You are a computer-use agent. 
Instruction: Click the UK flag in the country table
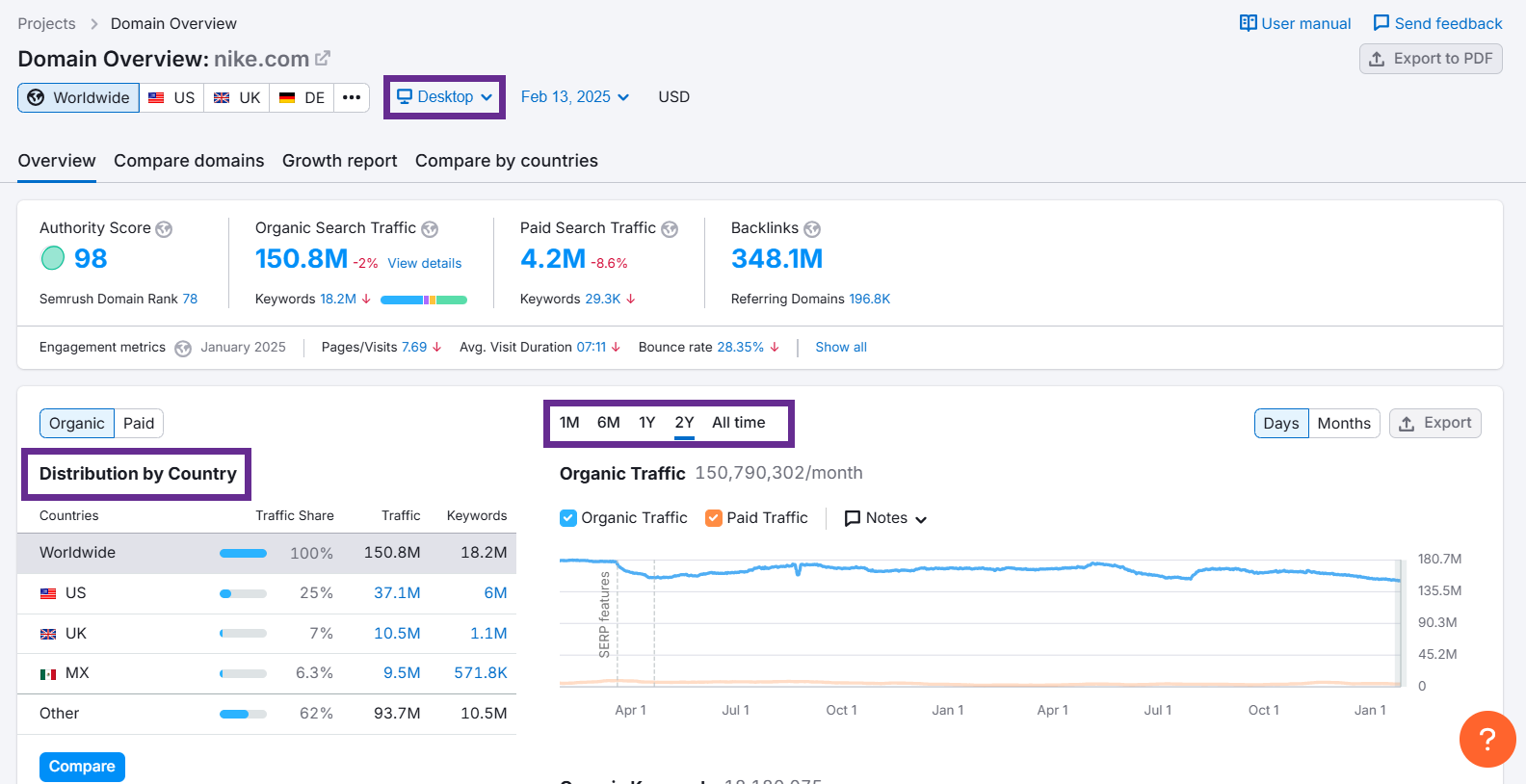(48, 634)
